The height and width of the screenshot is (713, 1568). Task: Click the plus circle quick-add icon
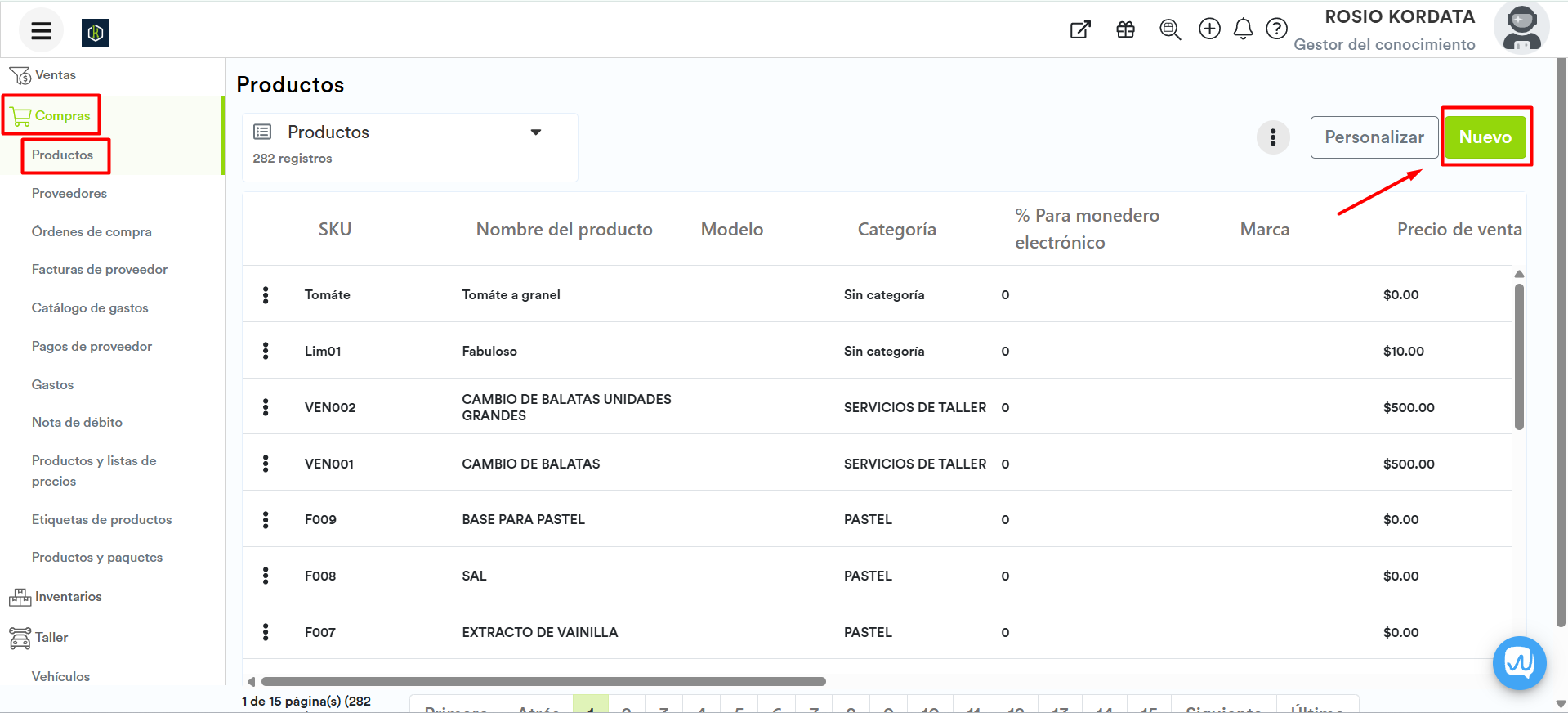point(1209,29)
